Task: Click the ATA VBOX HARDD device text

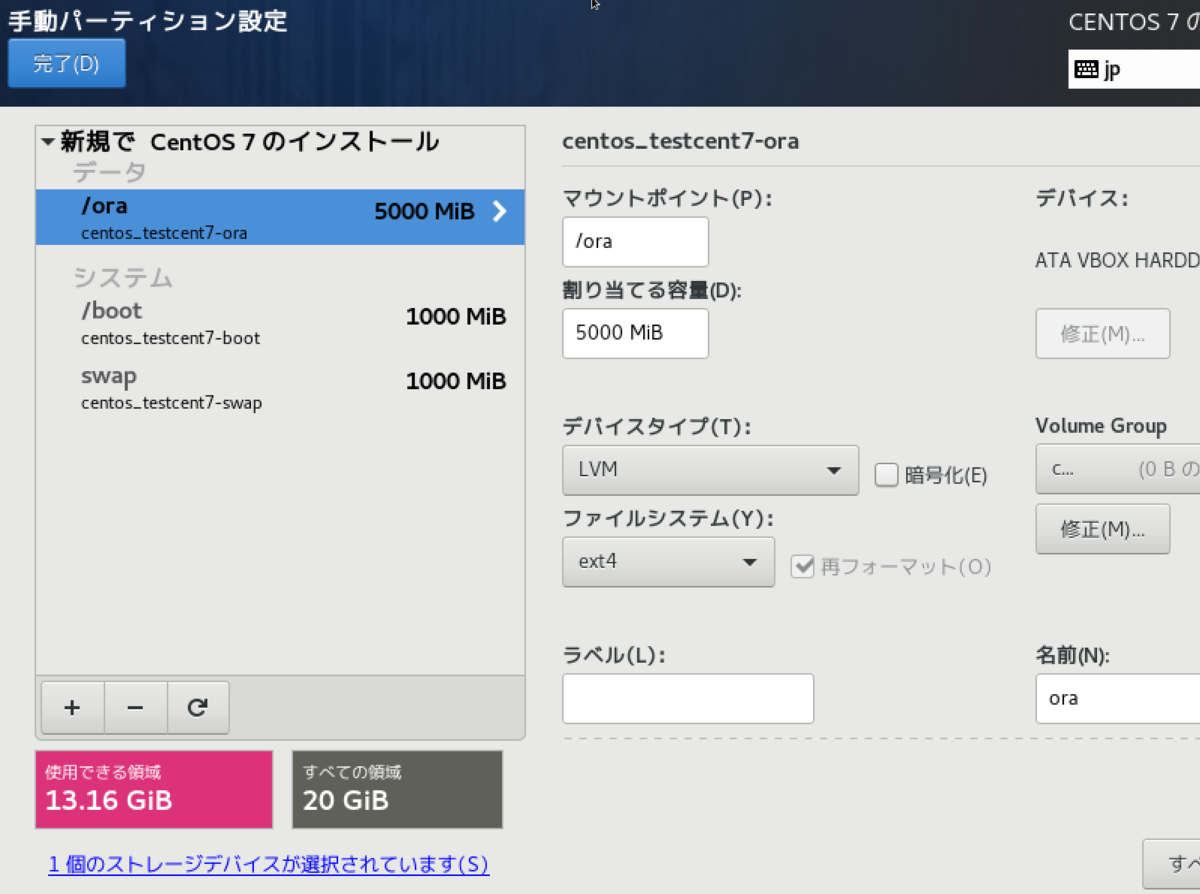Action: point(1117,260)
